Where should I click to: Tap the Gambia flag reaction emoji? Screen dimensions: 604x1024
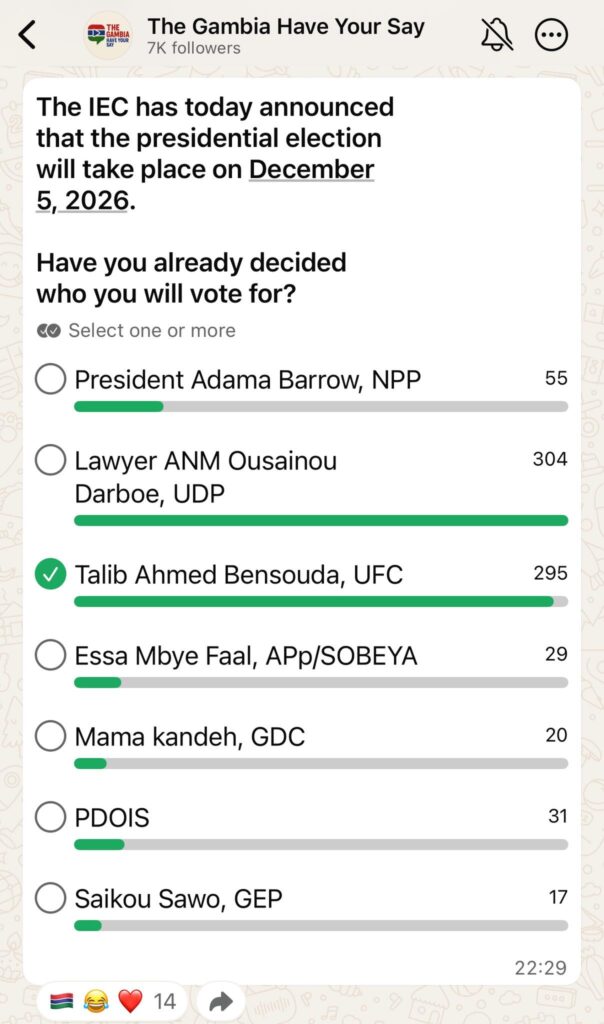(x=61, y=1001)
